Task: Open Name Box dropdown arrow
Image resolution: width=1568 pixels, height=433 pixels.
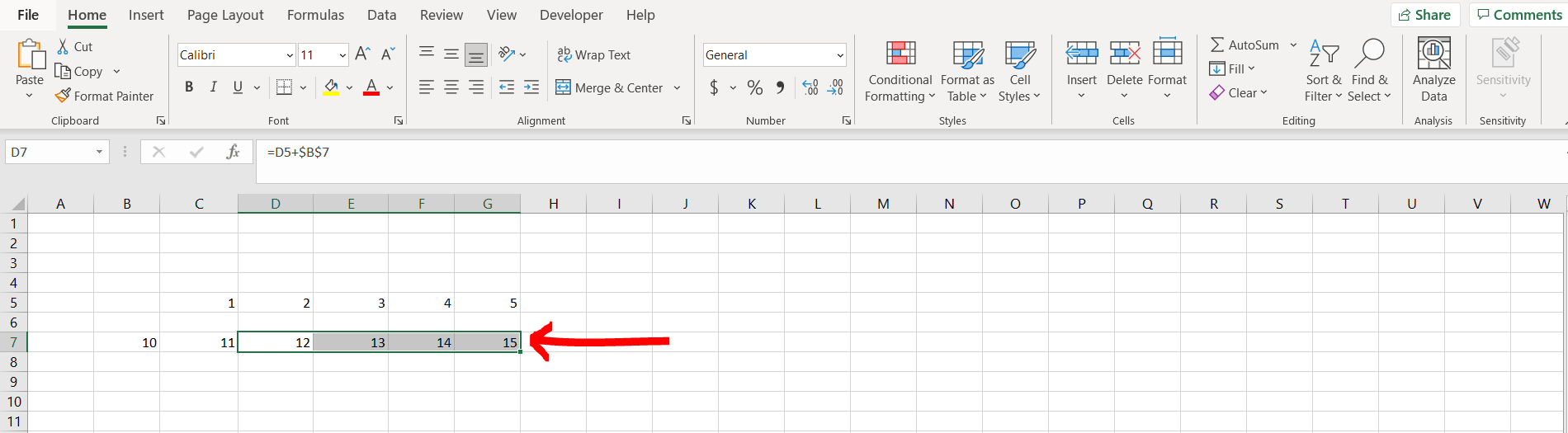Action: pyautogui.click(x=99, y=152)
